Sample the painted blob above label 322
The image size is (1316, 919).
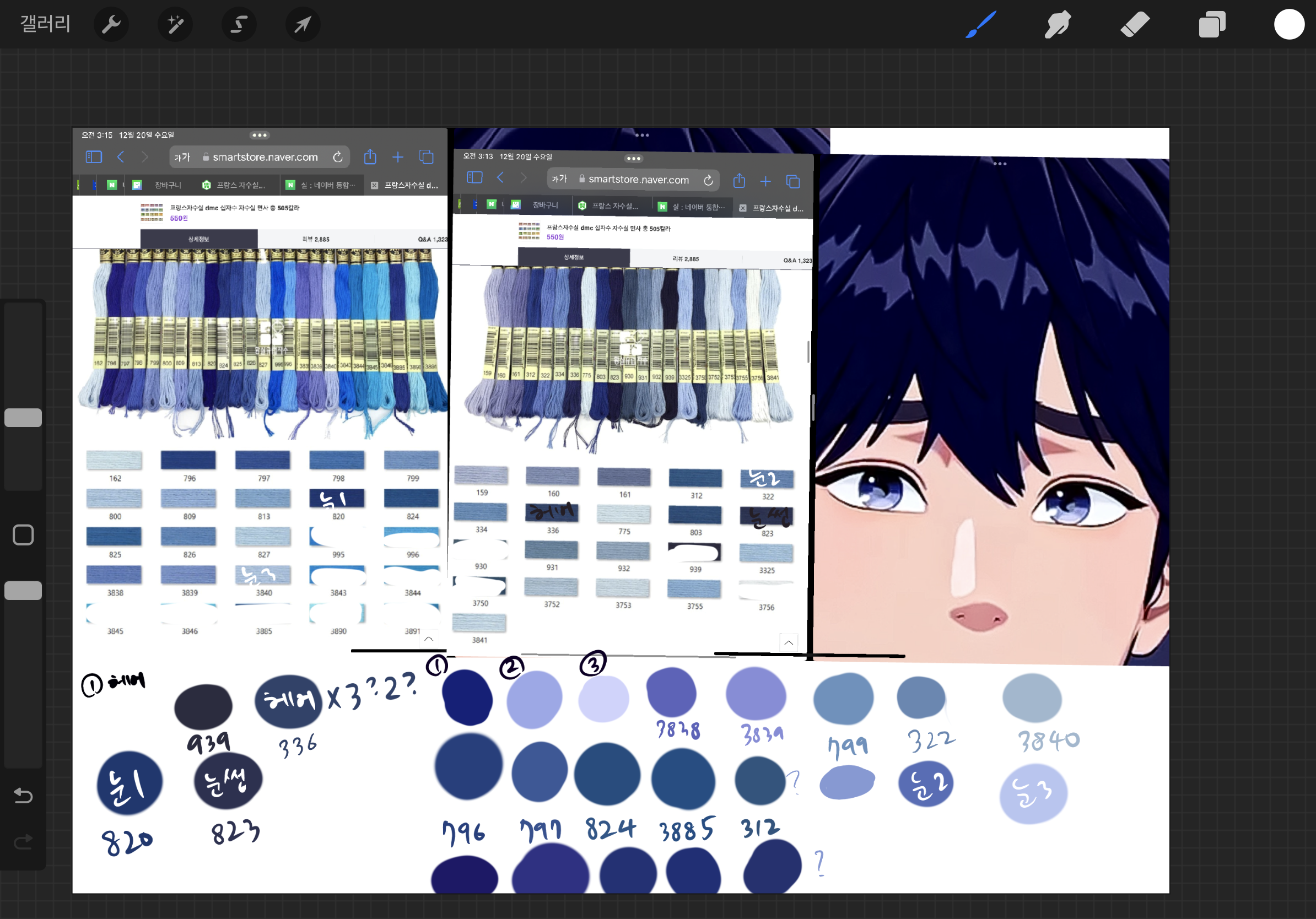[921, 698]
